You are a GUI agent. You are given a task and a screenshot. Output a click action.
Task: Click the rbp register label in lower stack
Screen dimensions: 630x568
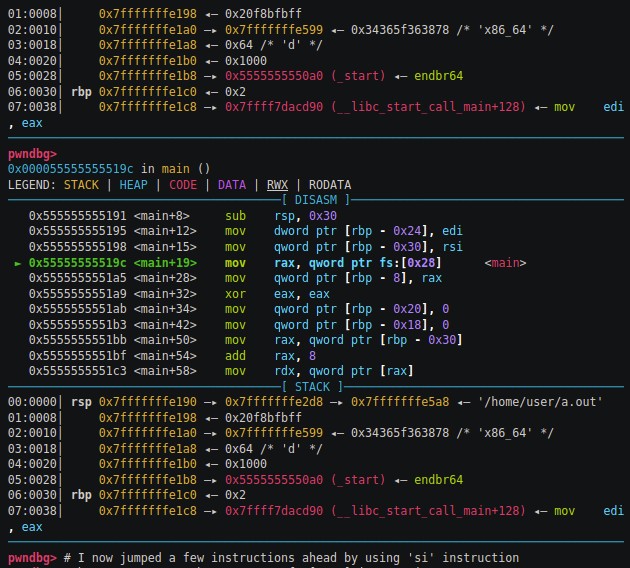tap(81, 495)
